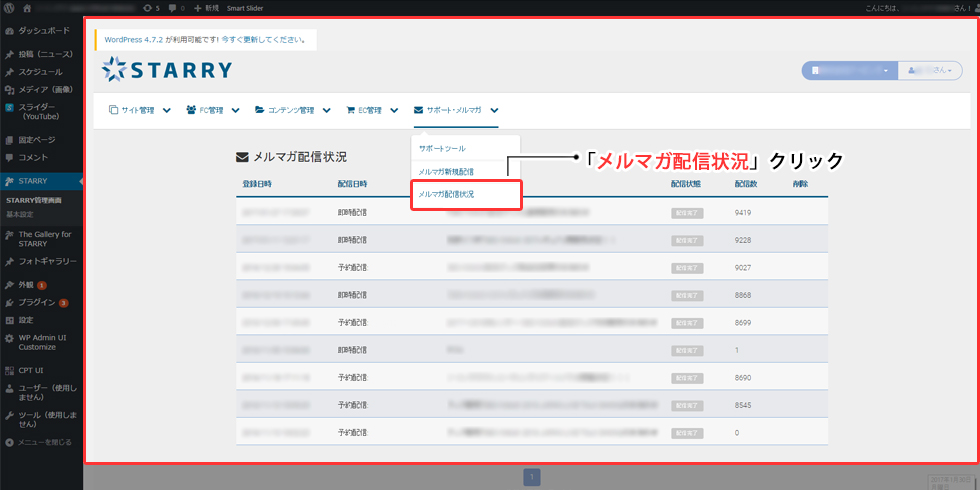Click the plugin icon beside プラグイン
The height and width of the screenshot is (490, 980).
9,302
